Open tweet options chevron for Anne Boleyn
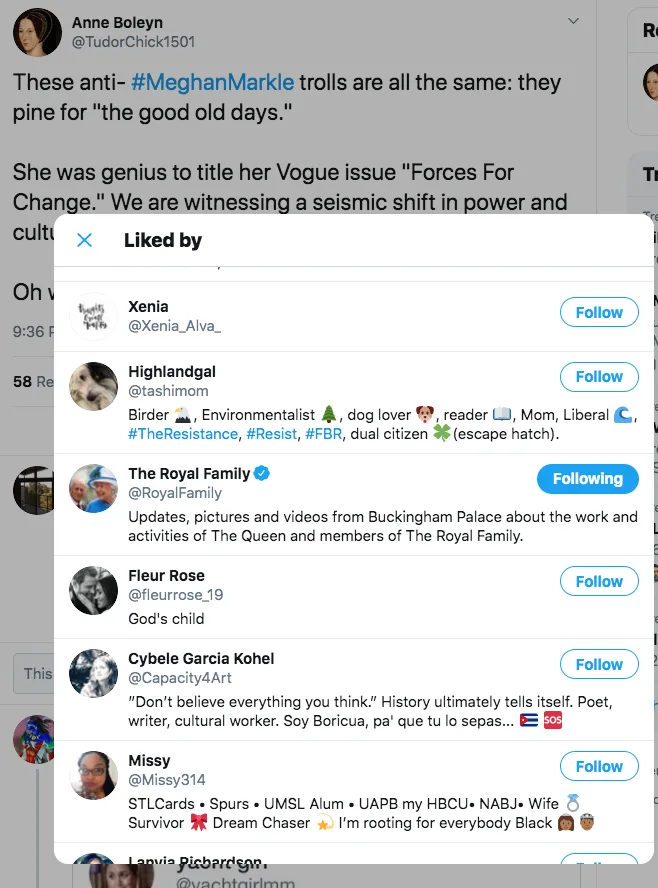Viewport: 658px width, 888px height. click(x=573, y=21)
